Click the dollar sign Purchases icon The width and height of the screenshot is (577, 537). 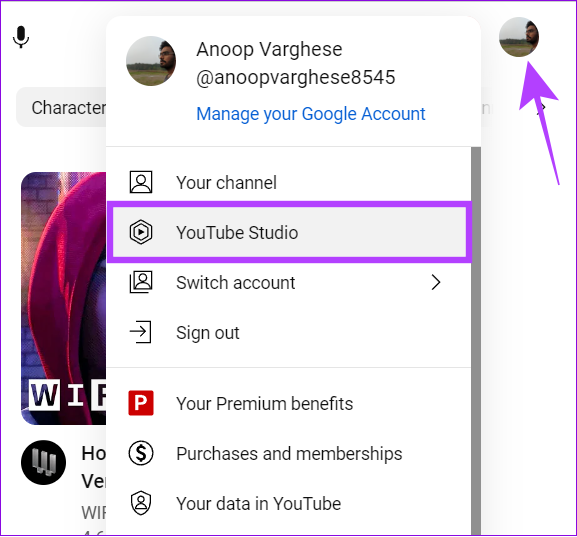pyautogui.click(x=141, y=453)
